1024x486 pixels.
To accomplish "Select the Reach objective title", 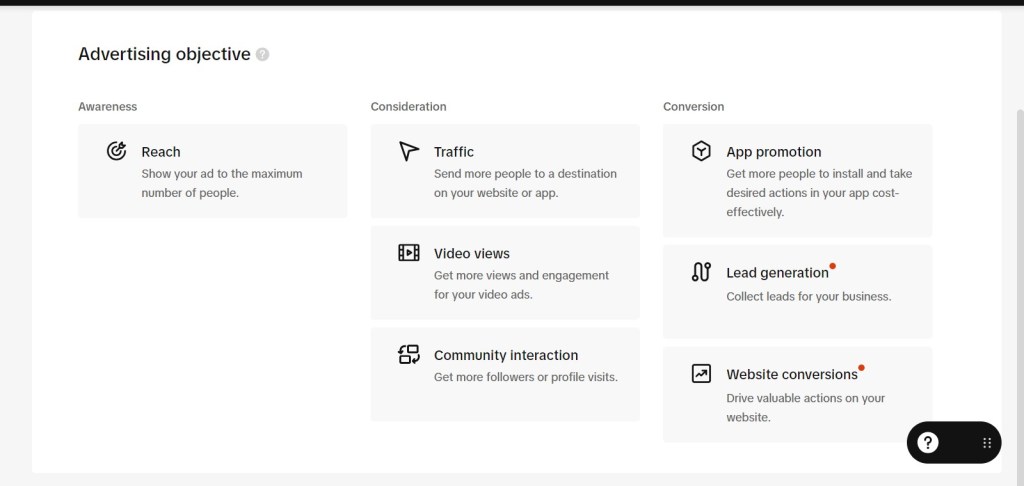I will (161, 152).
